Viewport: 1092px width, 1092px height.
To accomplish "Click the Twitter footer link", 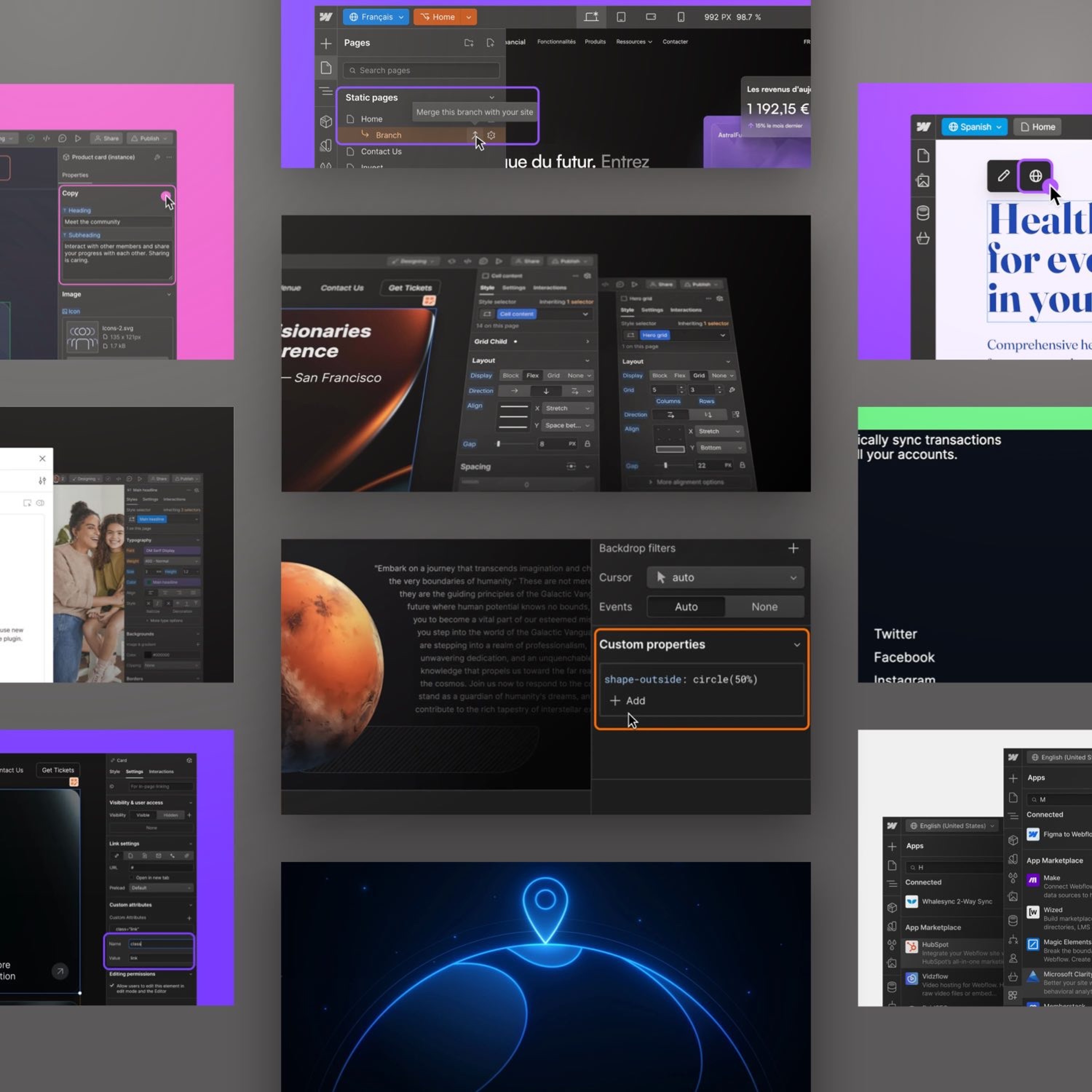I will coord(895,634).
